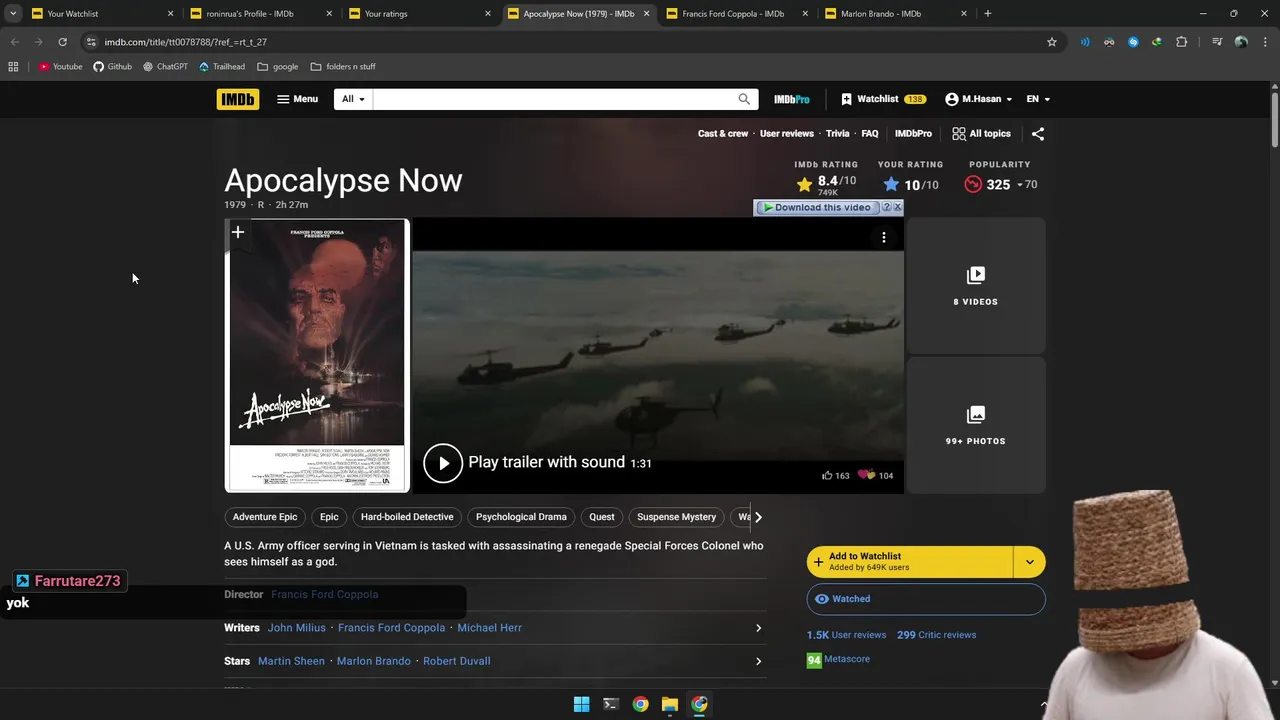This screenshot has height=720, width=1280.
Task: Open 299 Critic reviews link
Action: tap(936, 635)
